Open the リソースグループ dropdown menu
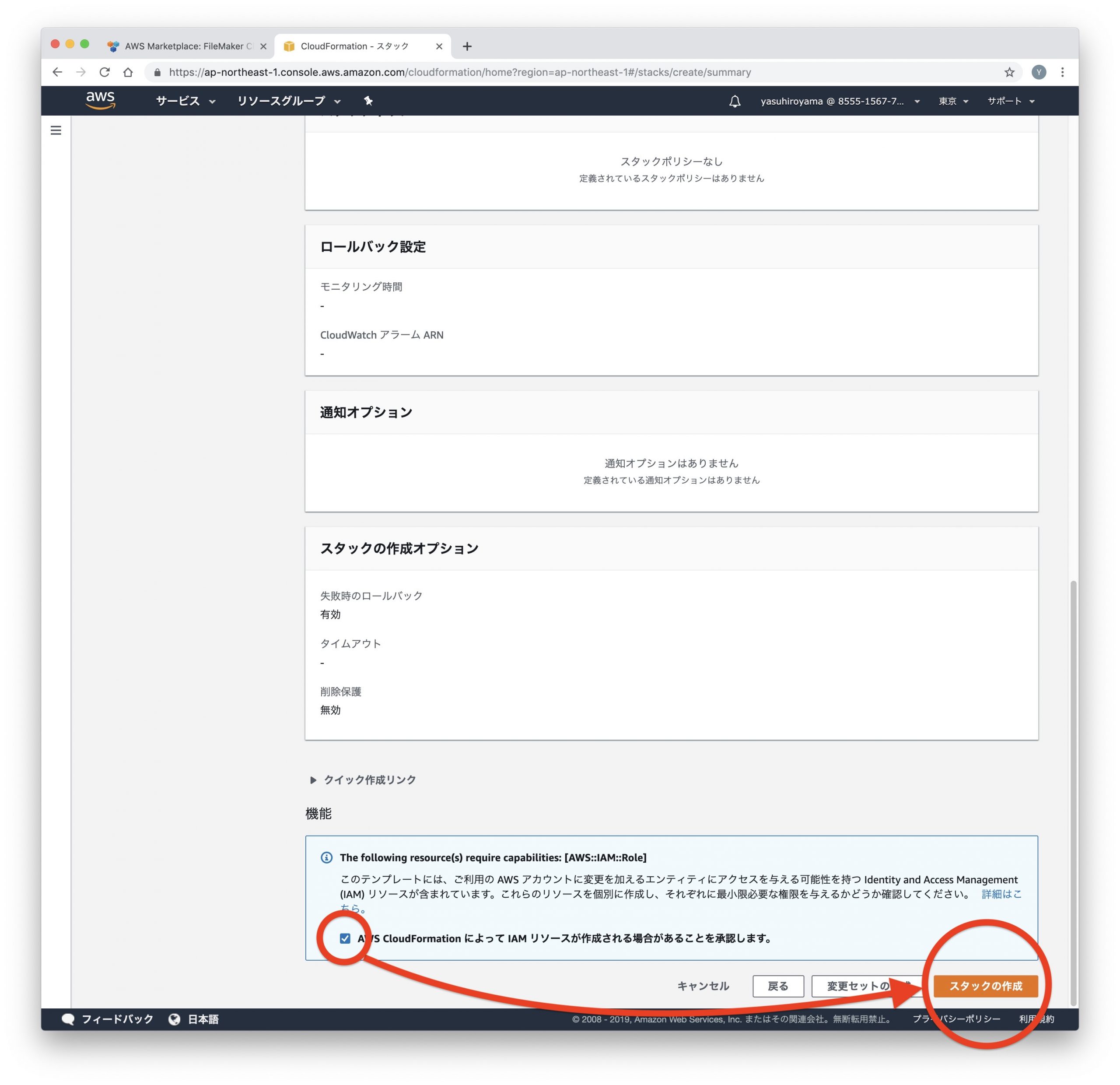The image size is (1120, 1085). coord(289,101)
